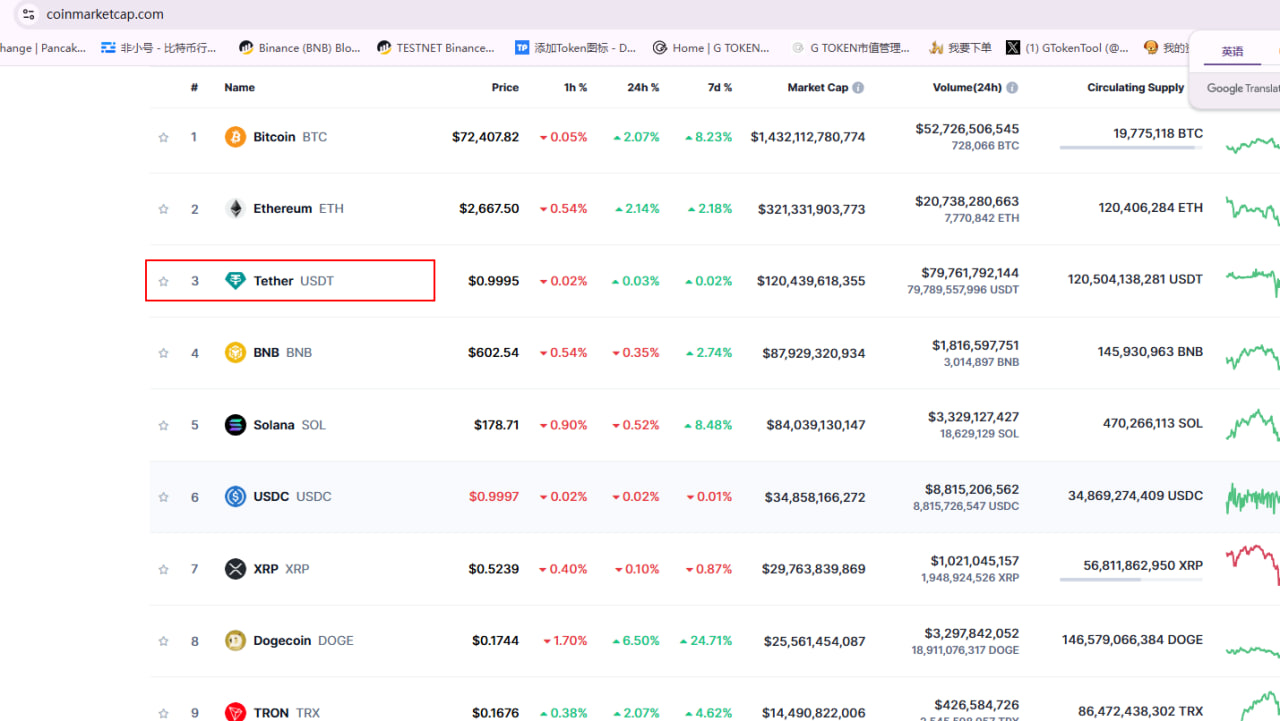Click the Tether coin logo icon
Image resolution: width=1280 pixels, height=721 pixels.
pos(235,281)
